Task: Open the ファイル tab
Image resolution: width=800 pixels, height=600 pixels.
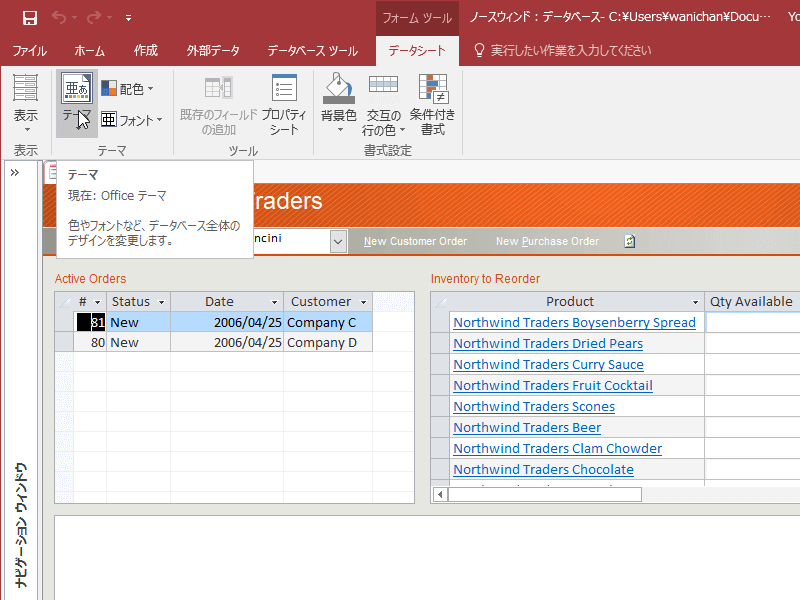Action: click(30, 51)
